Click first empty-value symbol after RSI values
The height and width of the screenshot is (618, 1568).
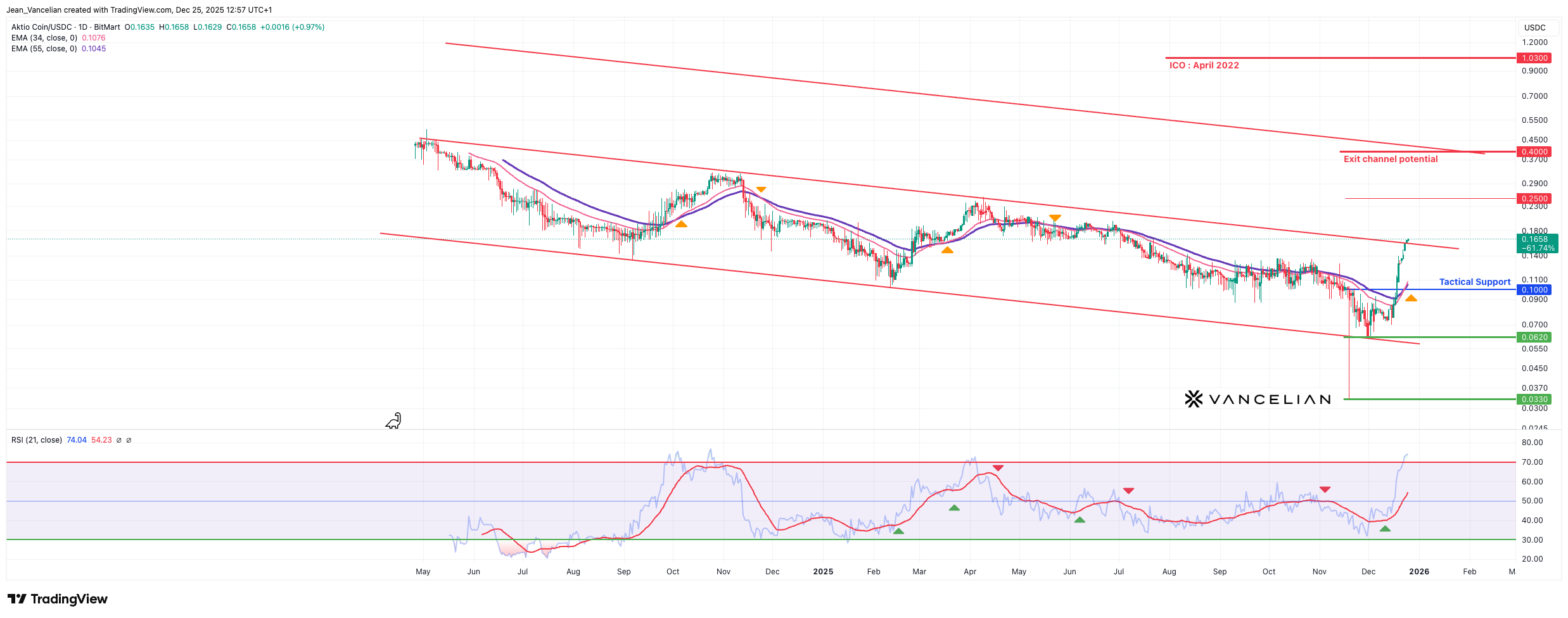pos(119,440)
